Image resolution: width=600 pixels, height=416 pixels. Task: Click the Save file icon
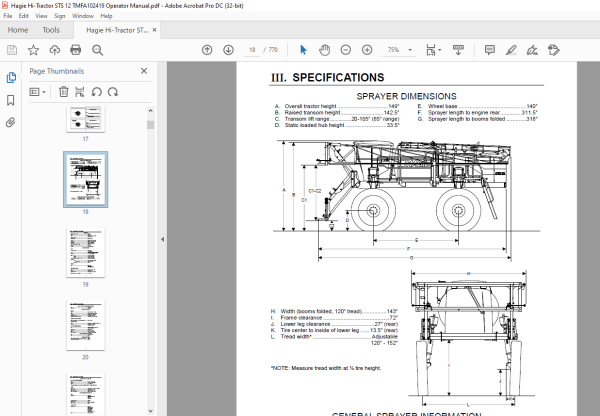point(12,50)
